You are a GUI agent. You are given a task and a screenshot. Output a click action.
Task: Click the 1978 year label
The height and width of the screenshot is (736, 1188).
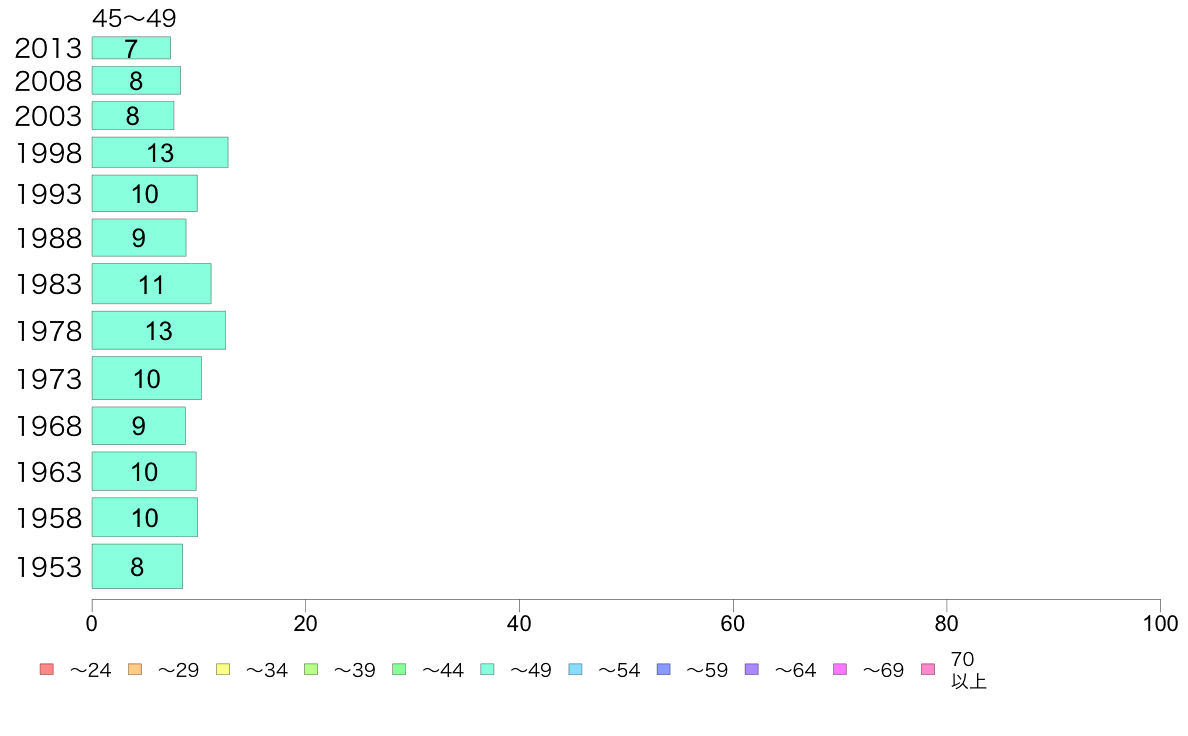coord(49,331)
